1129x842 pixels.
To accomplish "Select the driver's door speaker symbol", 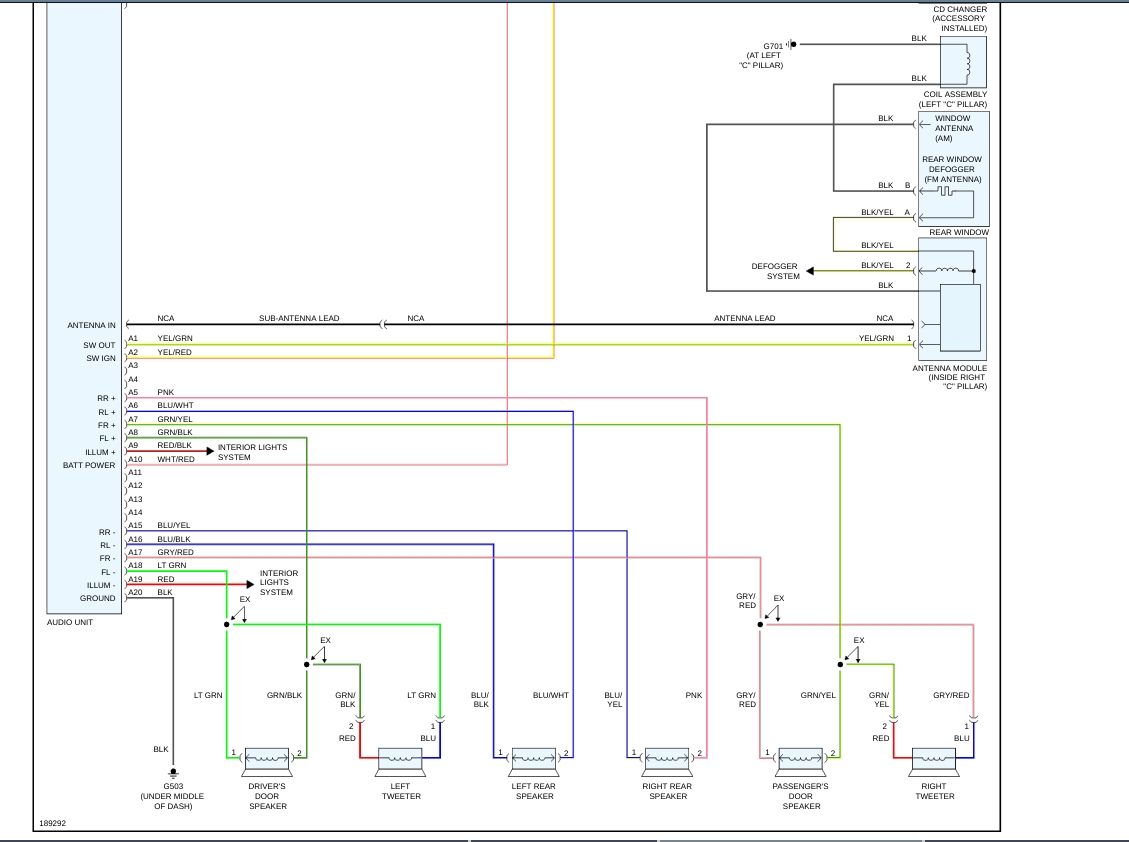I will (268, 760).
